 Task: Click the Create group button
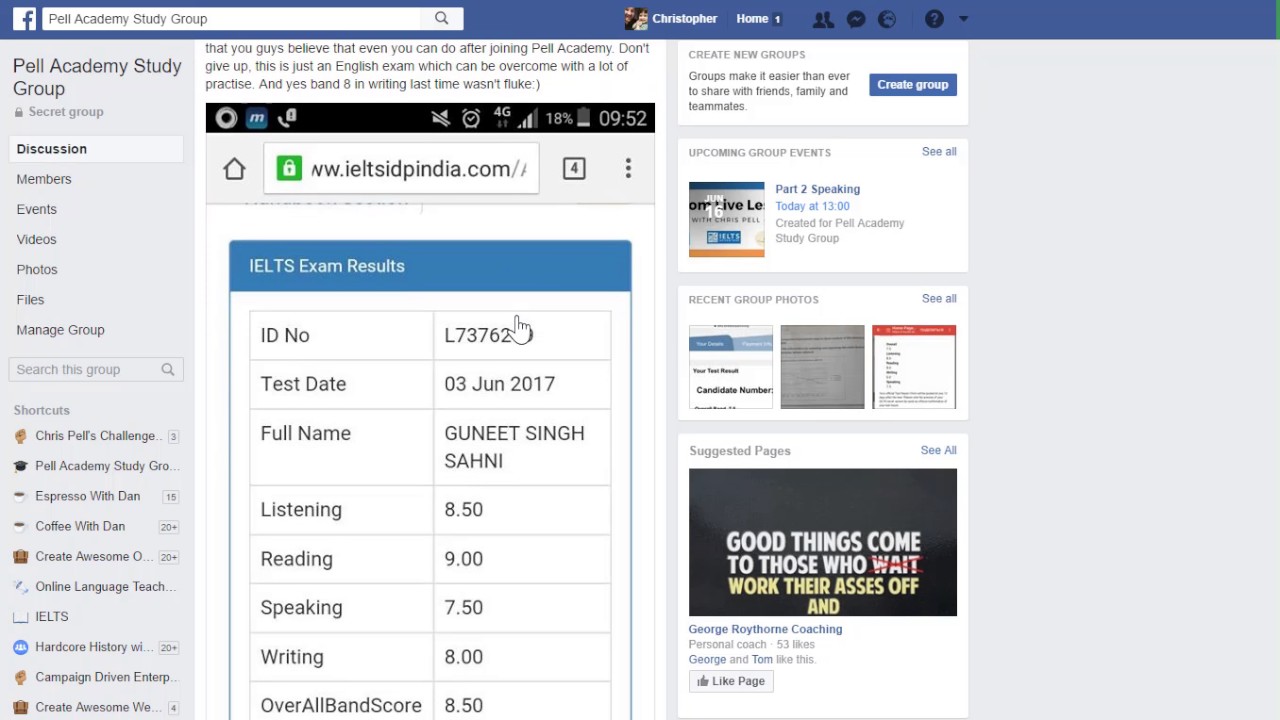click(913, 85)
